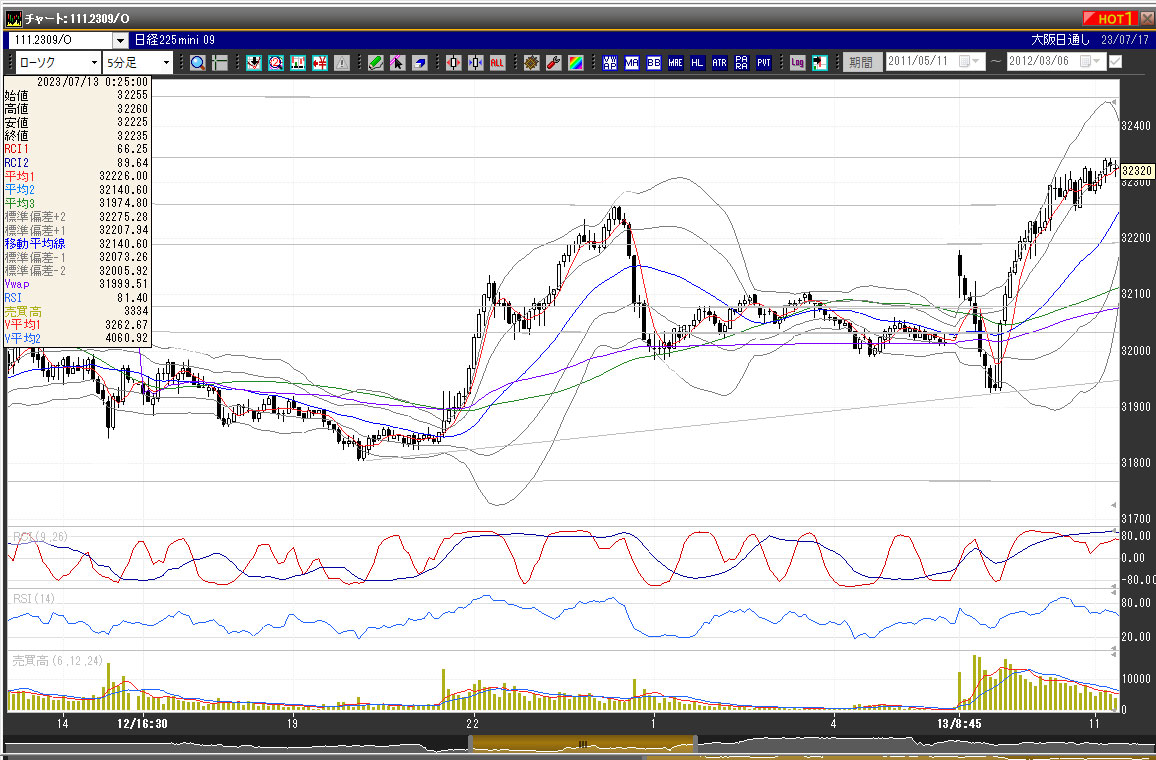
Task: Click the 大阪日通し session label
Action: 1060,40
